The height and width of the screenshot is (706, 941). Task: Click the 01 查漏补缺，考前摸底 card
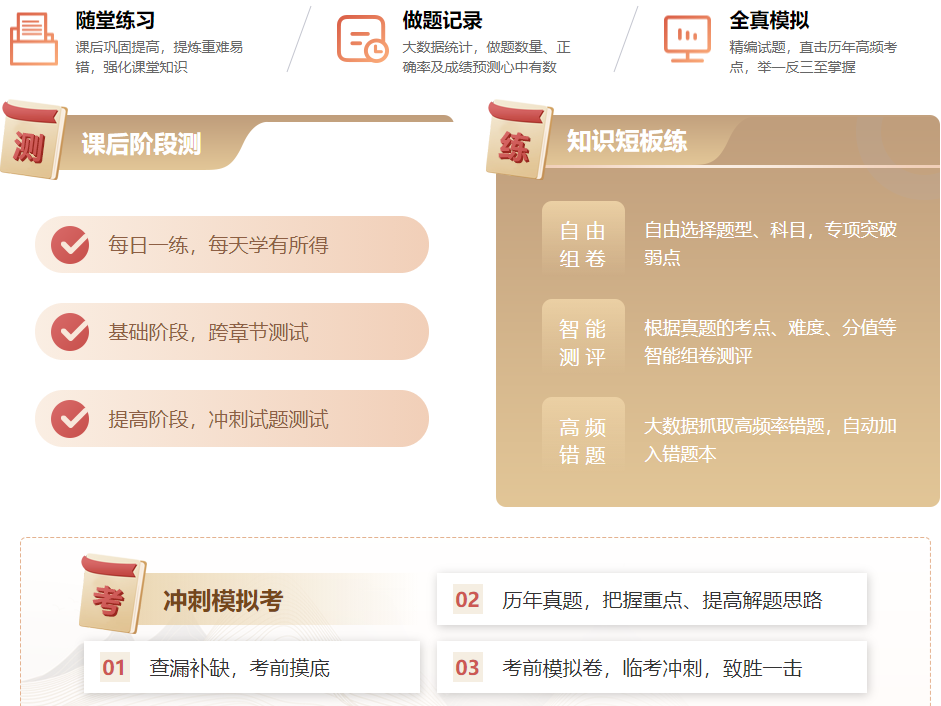coord(259,667)
